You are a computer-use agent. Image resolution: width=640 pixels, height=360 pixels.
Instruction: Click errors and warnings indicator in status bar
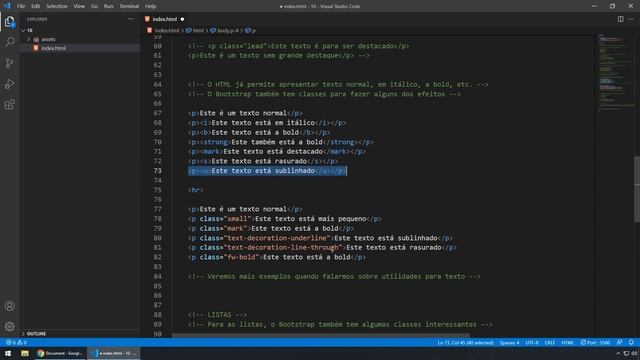point(16,342)
